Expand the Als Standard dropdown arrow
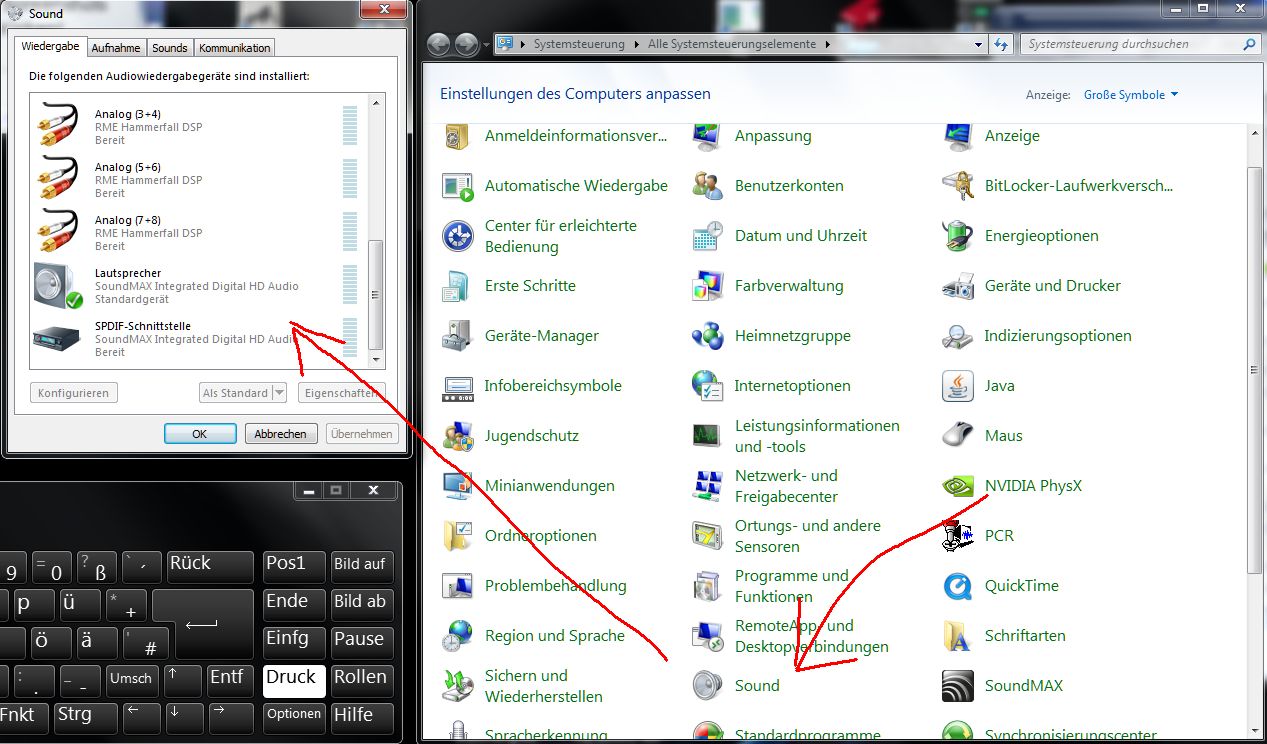1267x744 pixels. (279, 393)
